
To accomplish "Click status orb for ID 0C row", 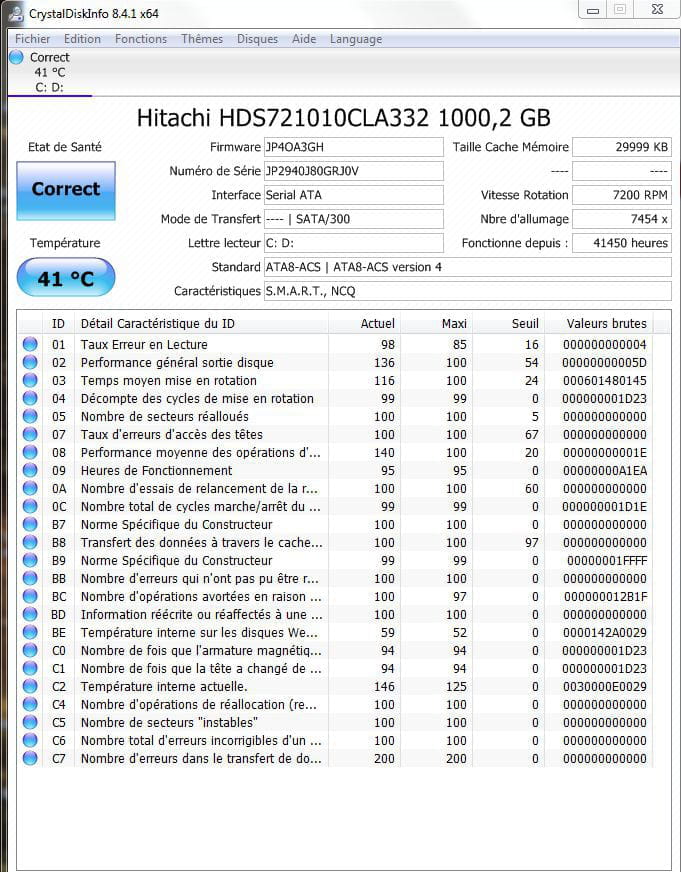I will point(30,507).
